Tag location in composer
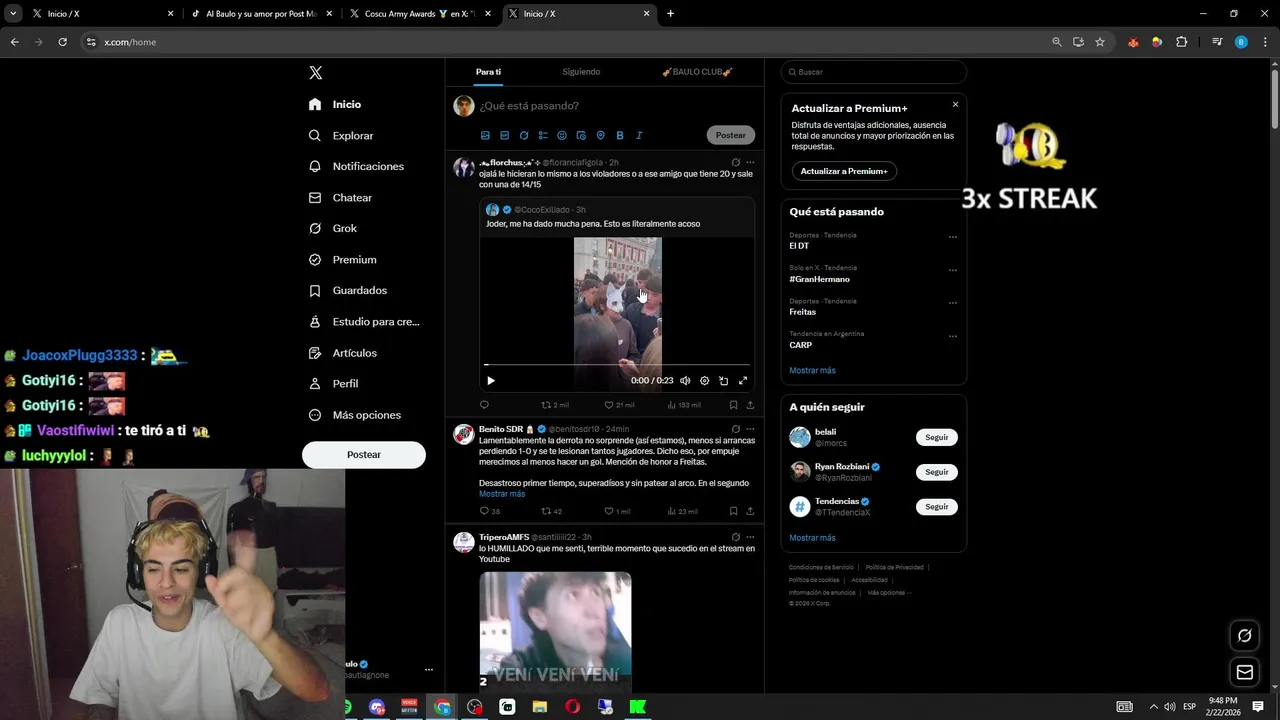 tap(600, 135)
